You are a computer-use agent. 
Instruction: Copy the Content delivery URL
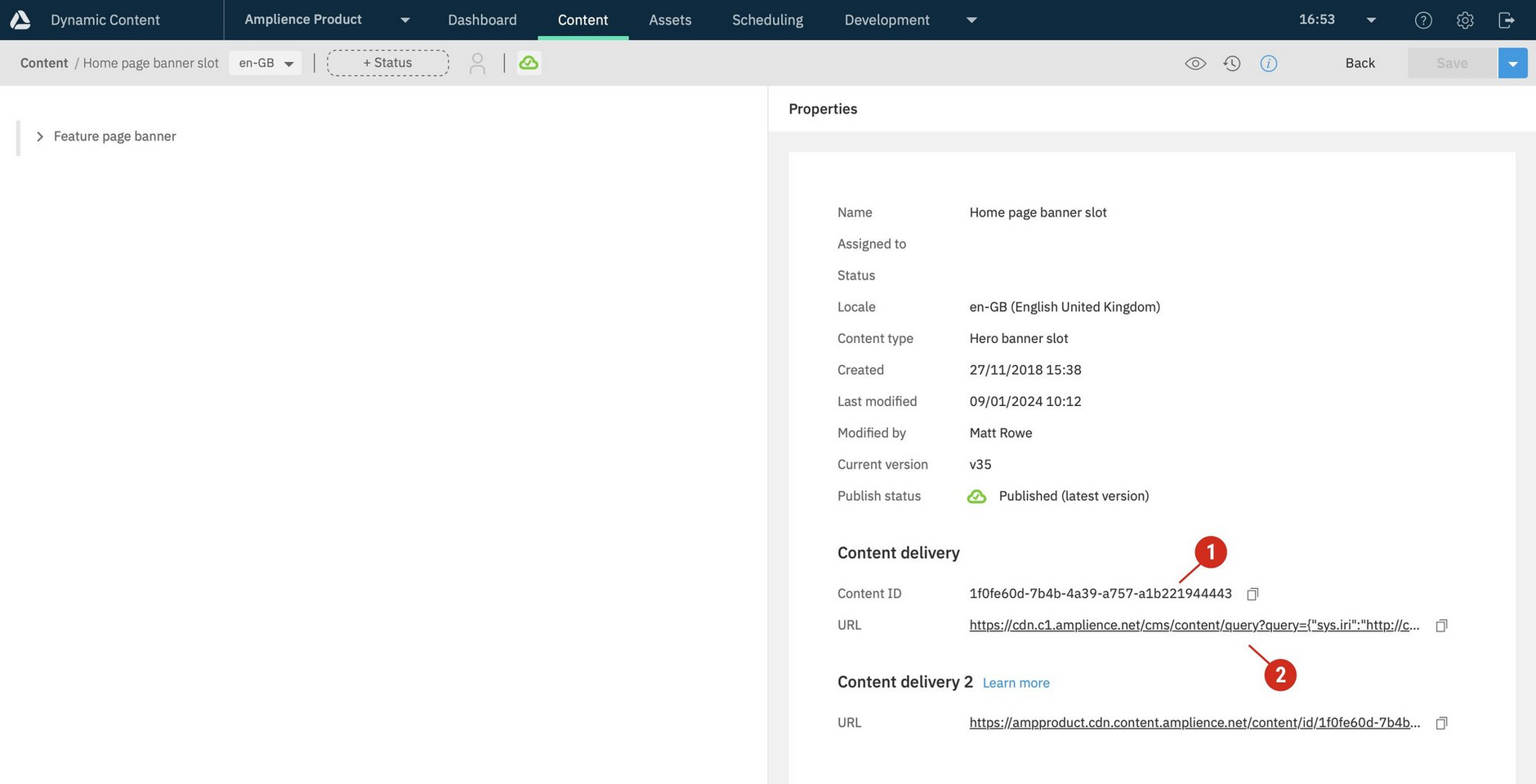point(1442,626)
